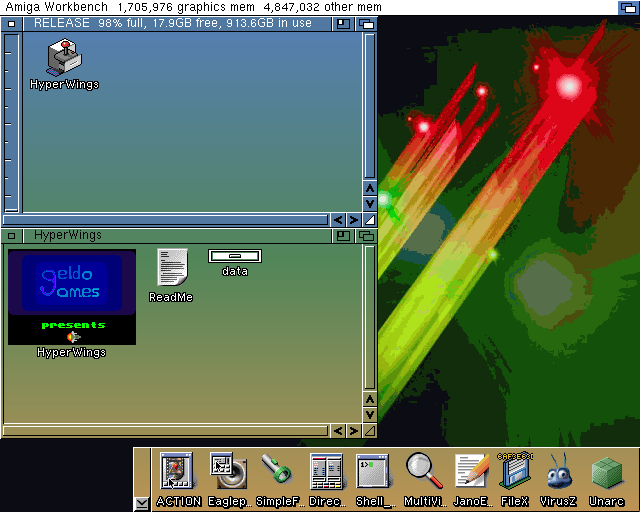Screen dimensions: 640x512
Task: Click the left arrow in RELEASE window
Action: 338,220
